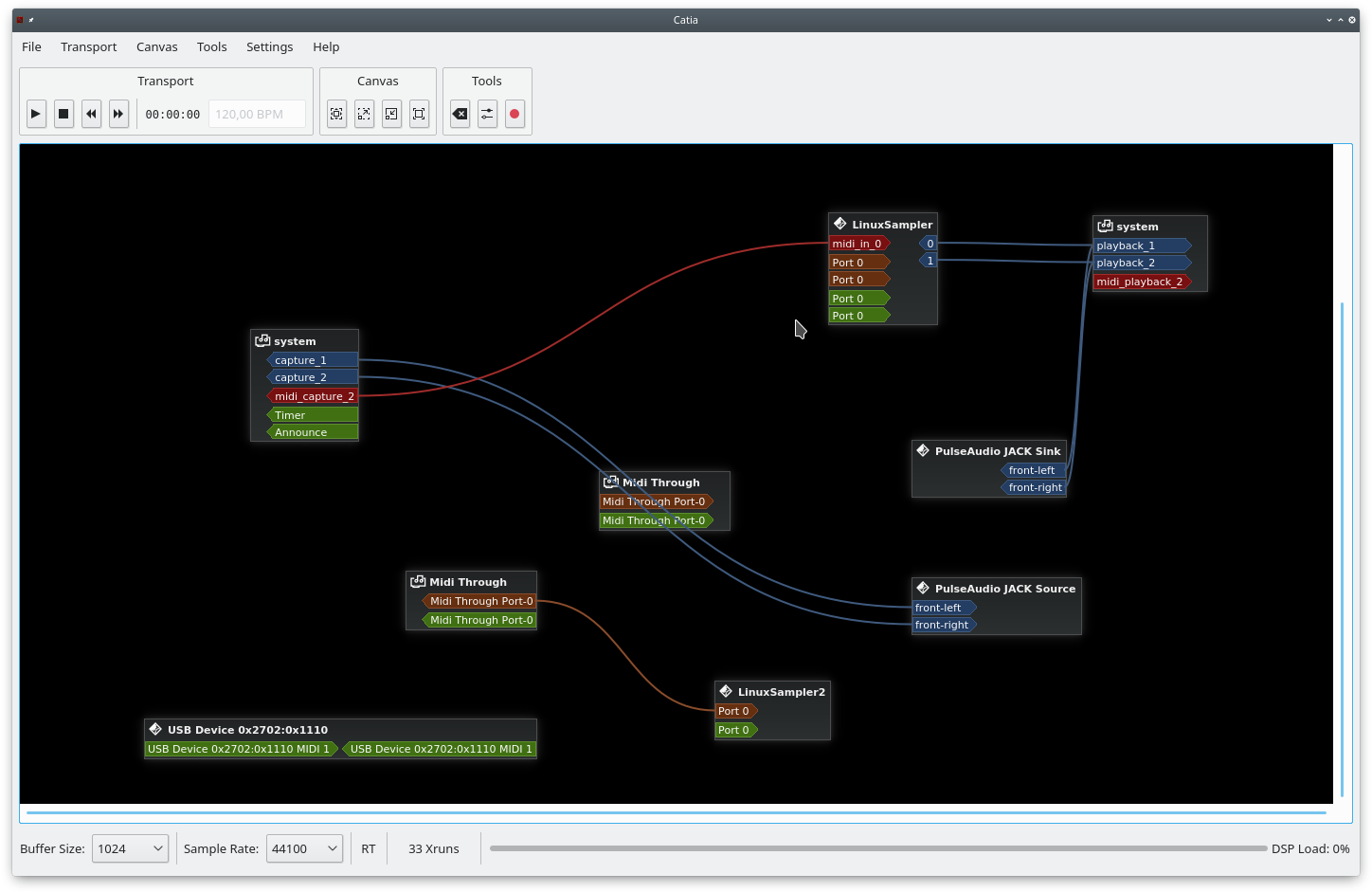This screenshot has height=892, width=1372.
Task: Start transport with the play button
Action: pos(36,114)
